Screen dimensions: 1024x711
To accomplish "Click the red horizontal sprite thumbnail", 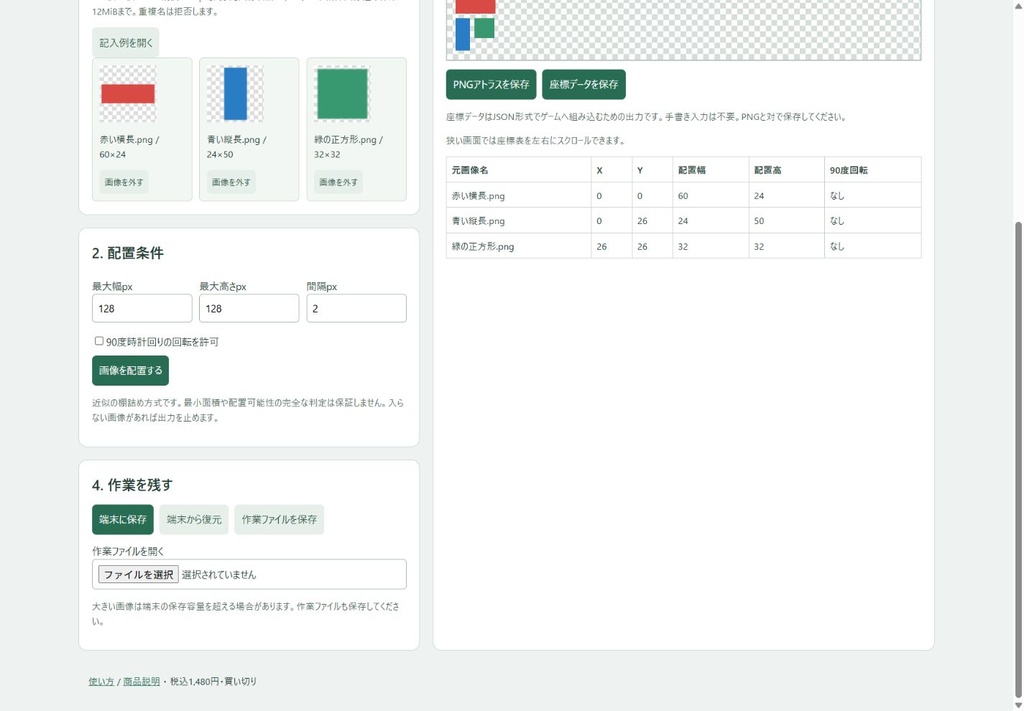I will (x=128, y=93).
